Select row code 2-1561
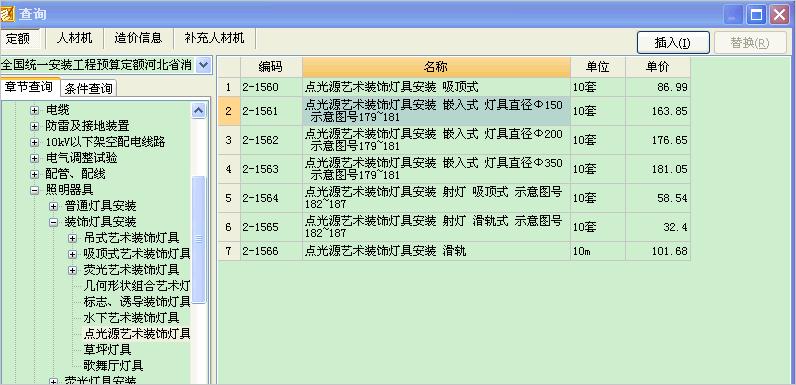796x385 pixels. [271, 111]
